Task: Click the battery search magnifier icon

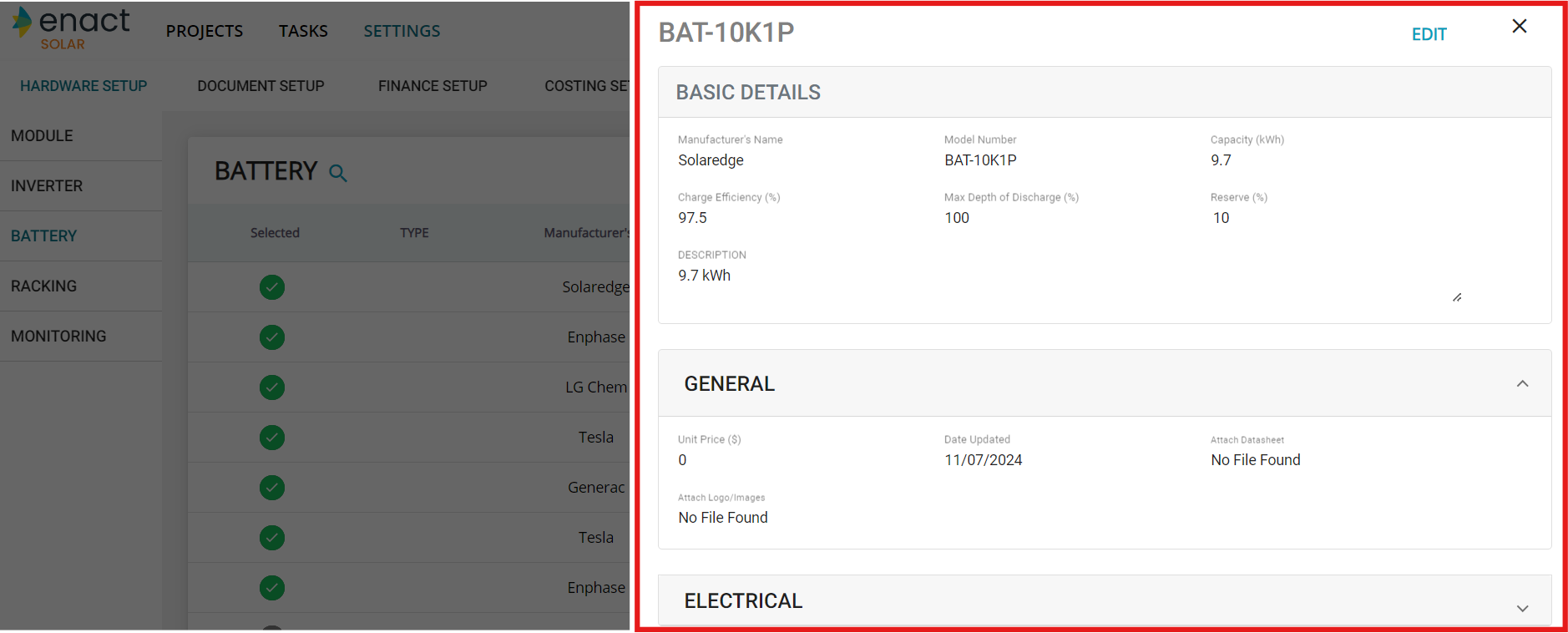Action: tap(338, 173)
